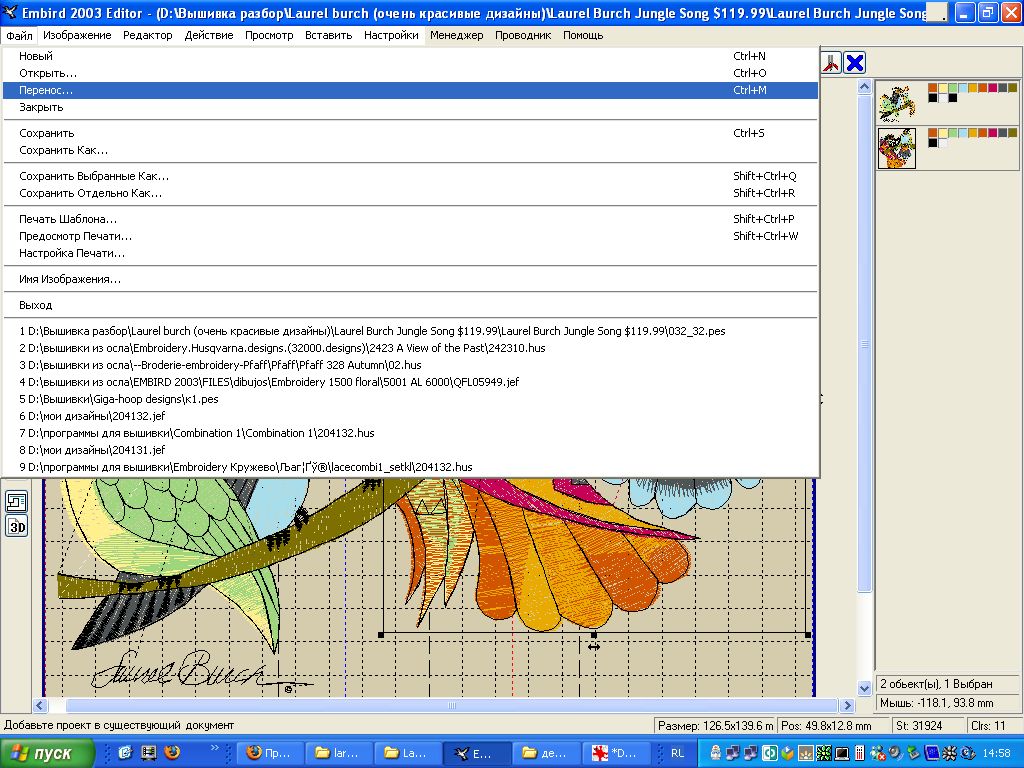Select the first design thumbnail in object panel
This screenshot has height=768, width=1024.
(897, 102)
